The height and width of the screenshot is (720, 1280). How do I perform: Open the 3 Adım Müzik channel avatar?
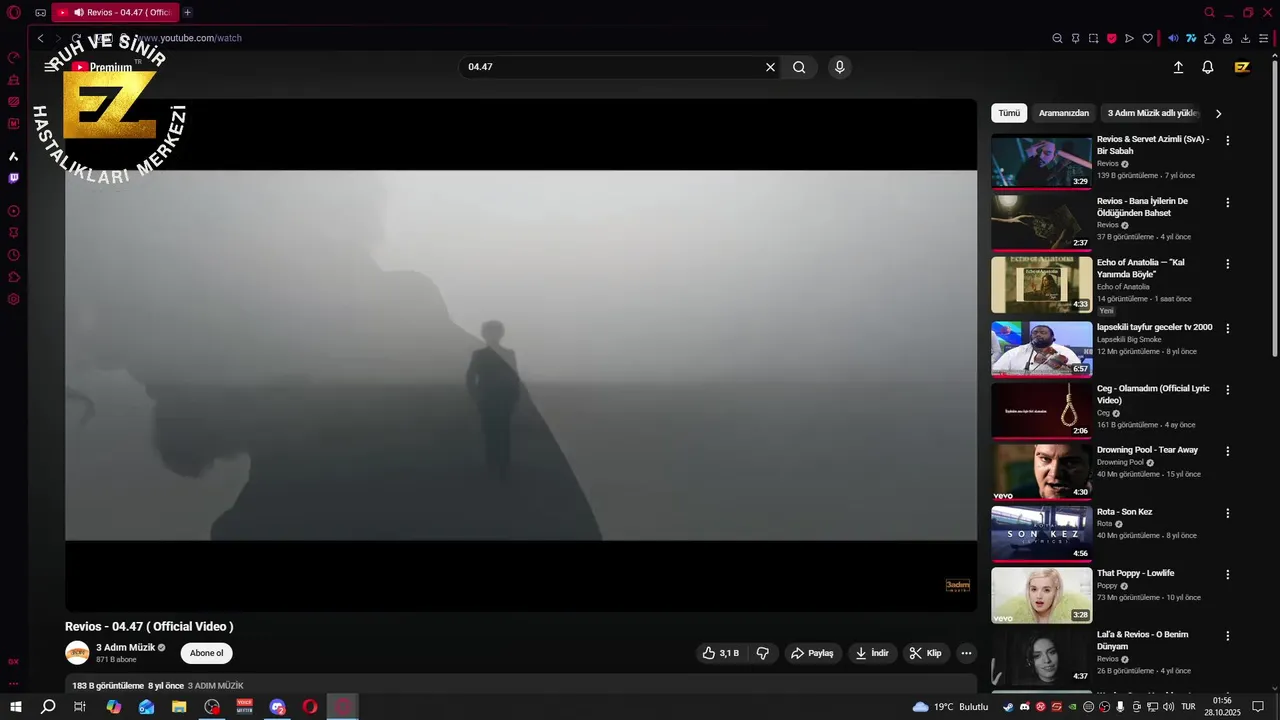click(77, 653)
